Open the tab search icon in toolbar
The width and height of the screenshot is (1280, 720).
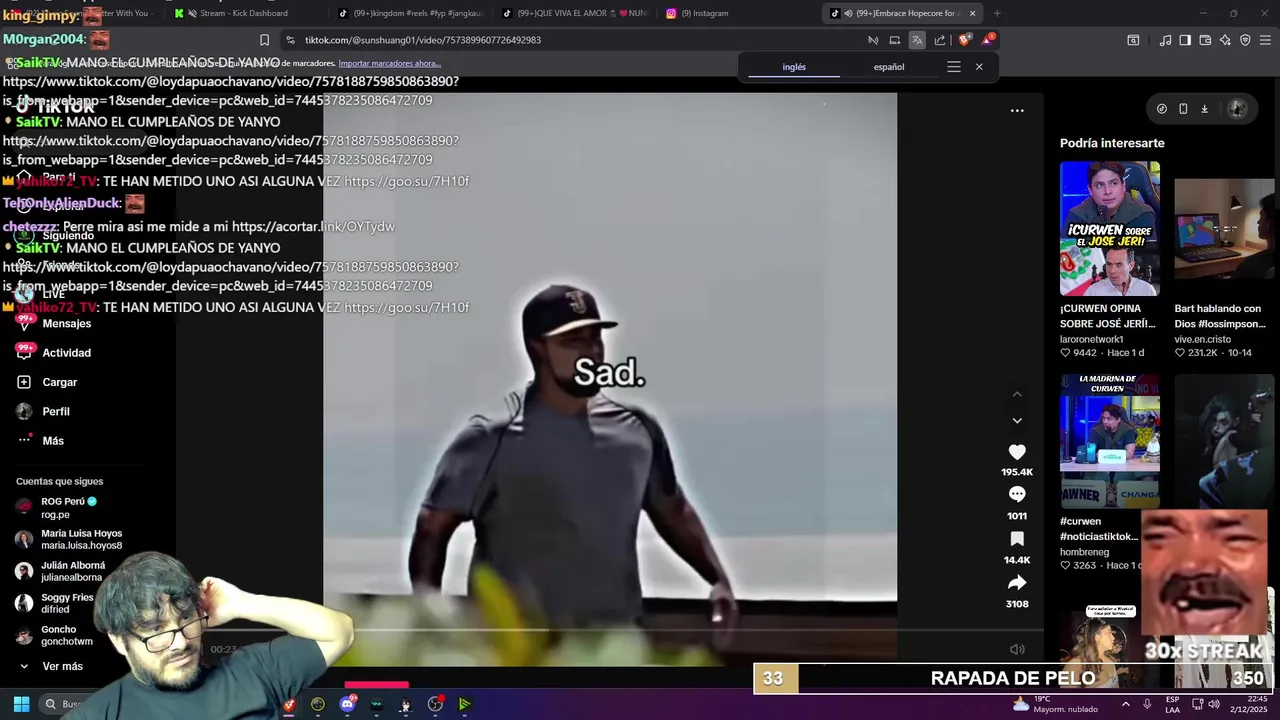tap(1133, 40)
